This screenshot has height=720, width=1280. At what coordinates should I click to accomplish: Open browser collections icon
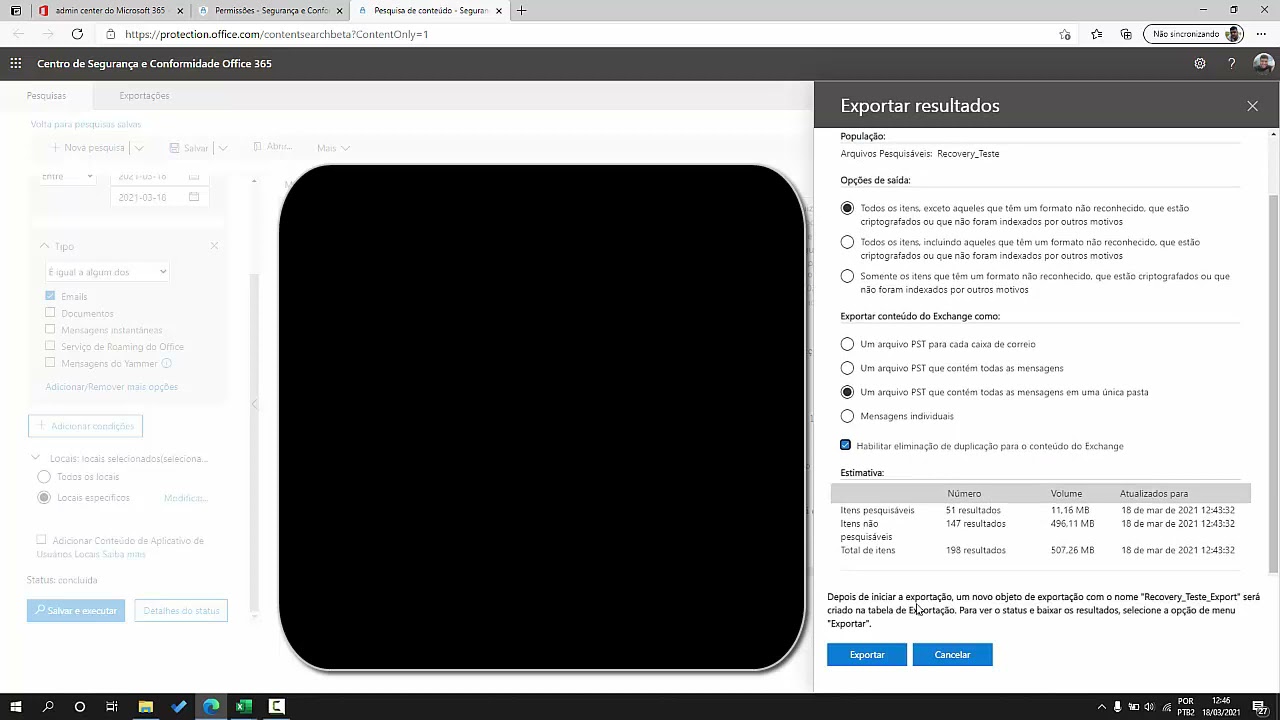click(1126, 34)
